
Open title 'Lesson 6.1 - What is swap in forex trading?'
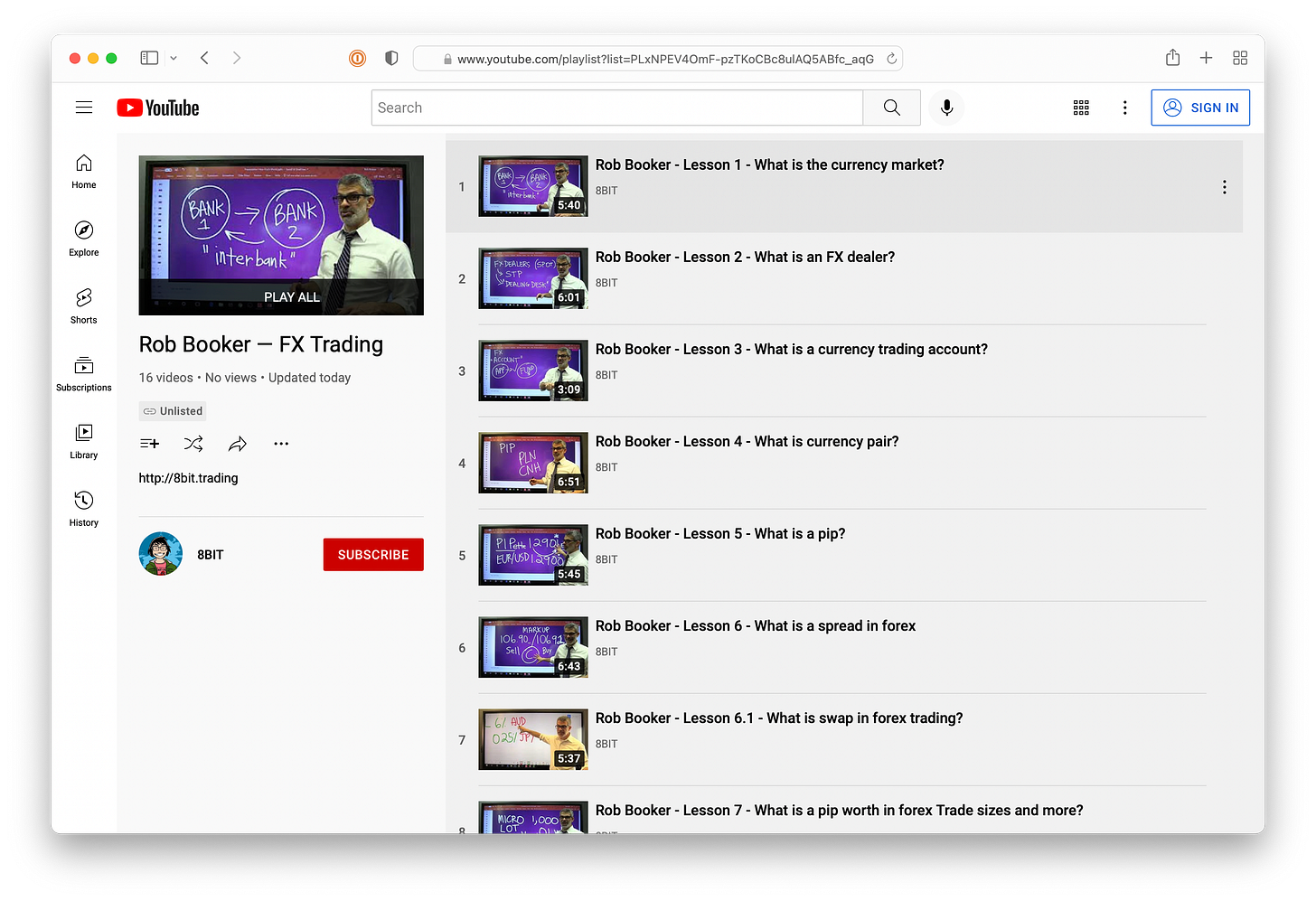point(779,718)
